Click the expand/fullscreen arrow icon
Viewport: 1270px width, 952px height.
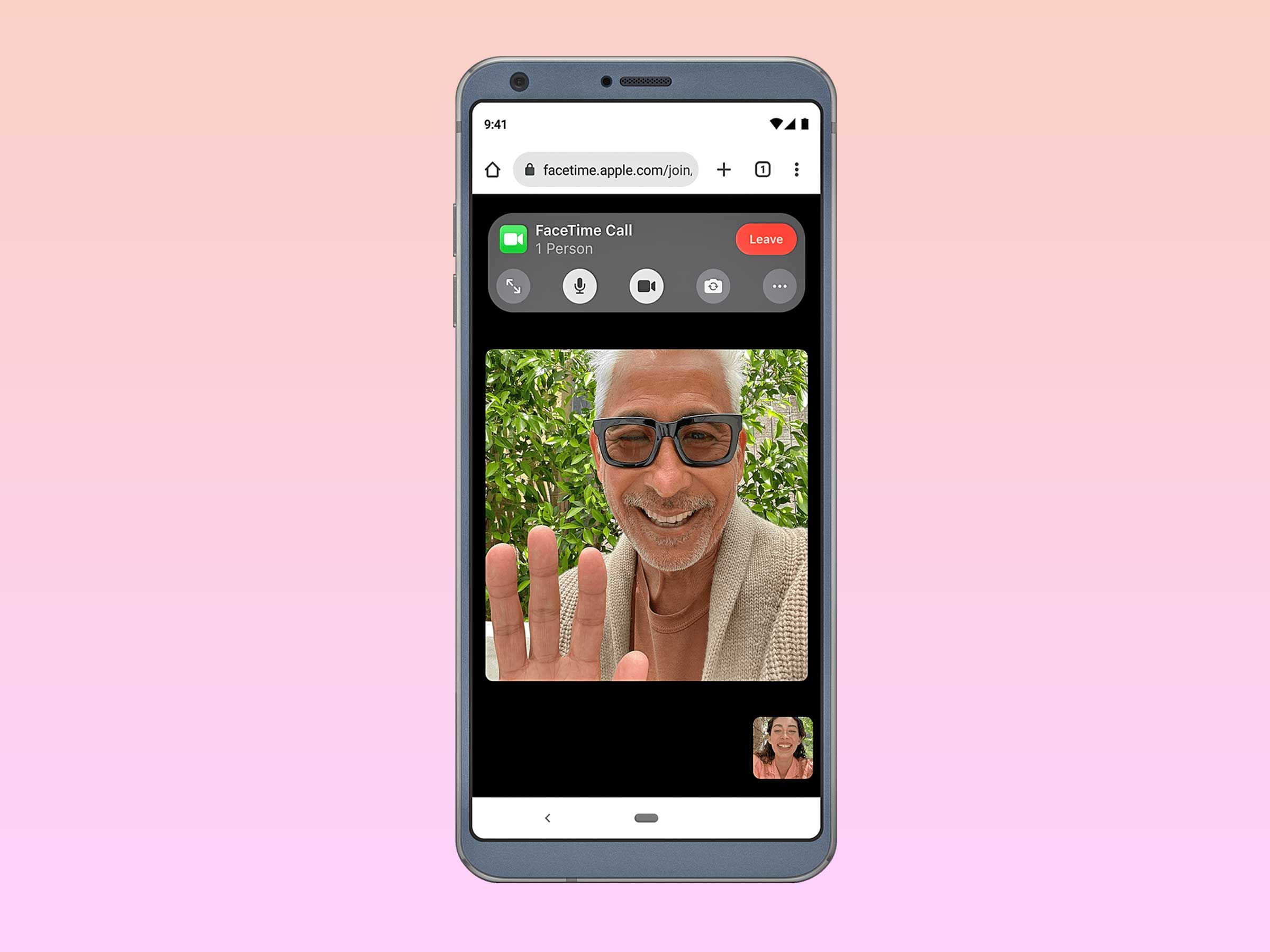coord(514,287)
